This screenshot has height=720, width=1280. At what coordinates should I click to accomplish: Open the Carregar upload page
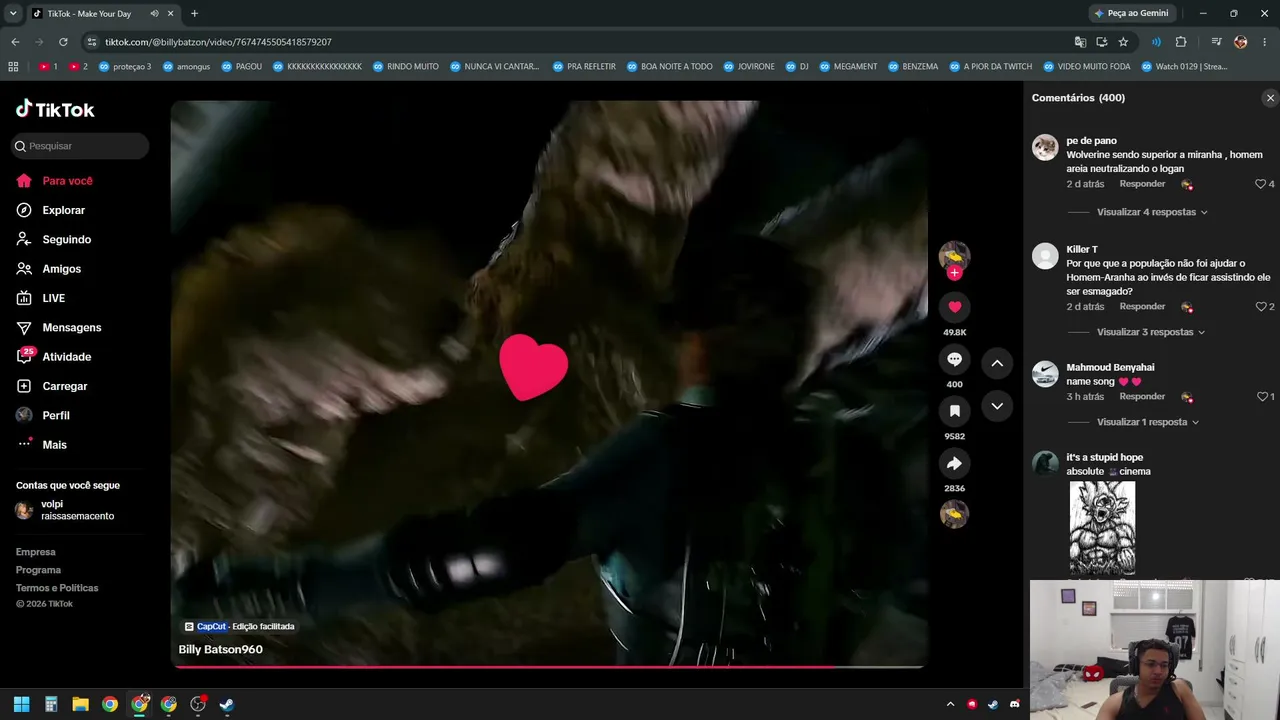[x=64, y=386]
